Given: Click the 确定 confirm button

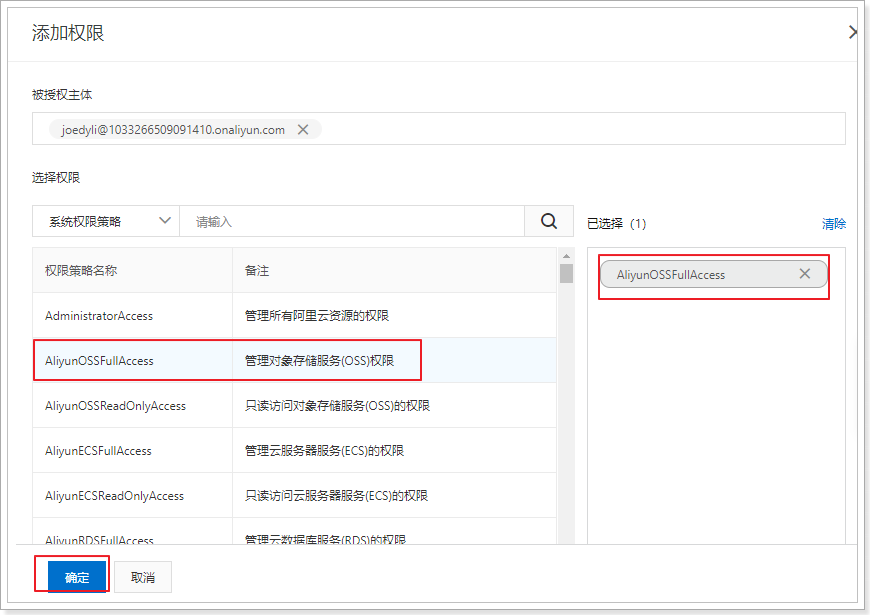Looking at the screenshot, I should [77, 577].
